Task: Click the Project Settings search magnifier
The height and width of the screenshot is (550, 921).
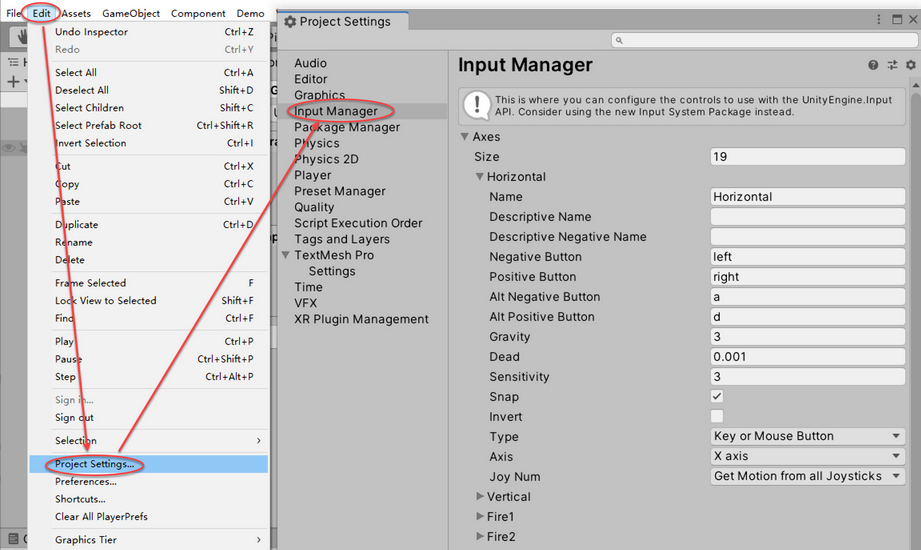Action: click(619, 40)
